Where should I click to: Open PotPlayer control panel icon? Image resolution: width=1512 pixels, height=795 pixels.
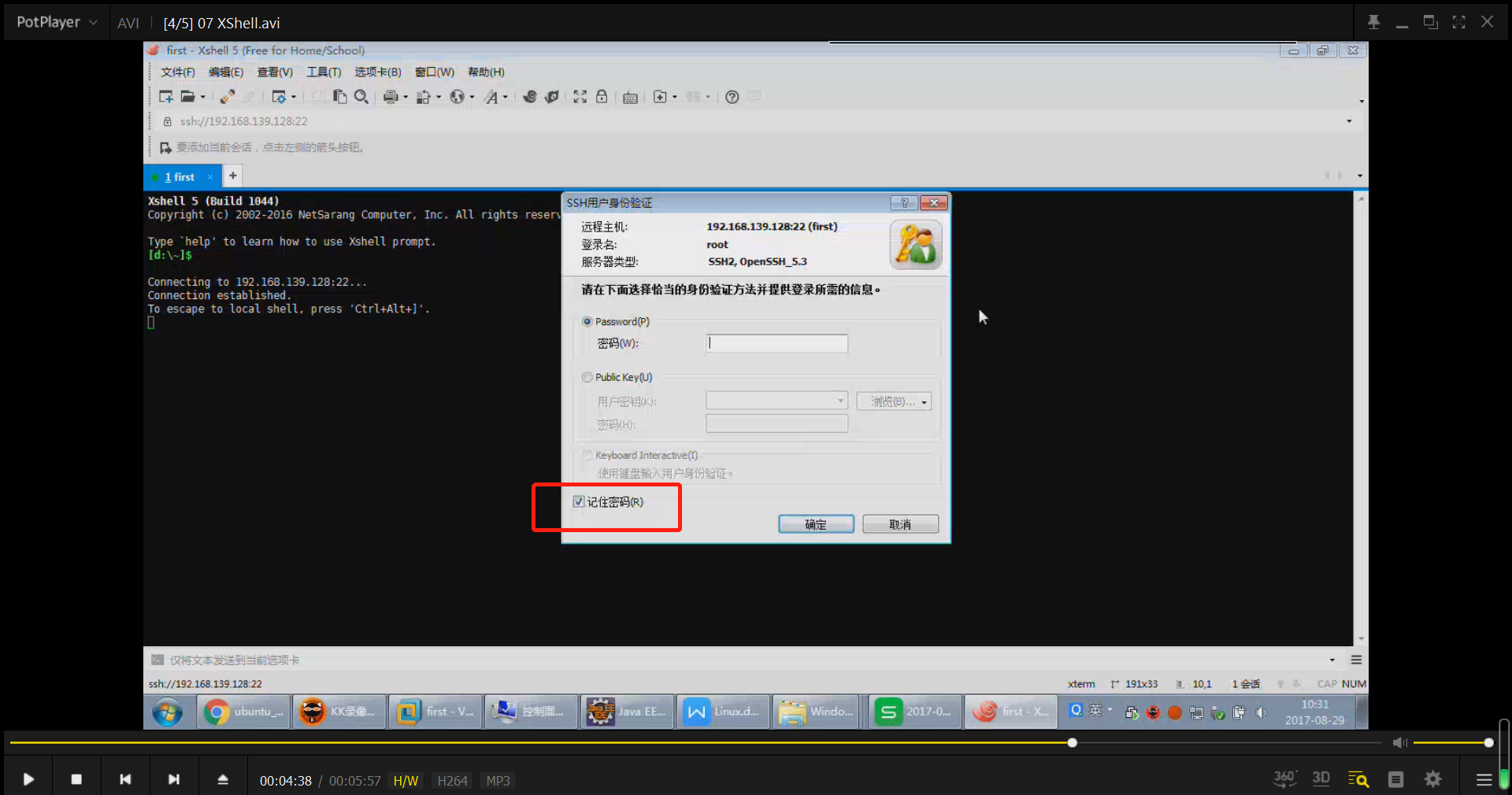click(x=1396, y=779)
